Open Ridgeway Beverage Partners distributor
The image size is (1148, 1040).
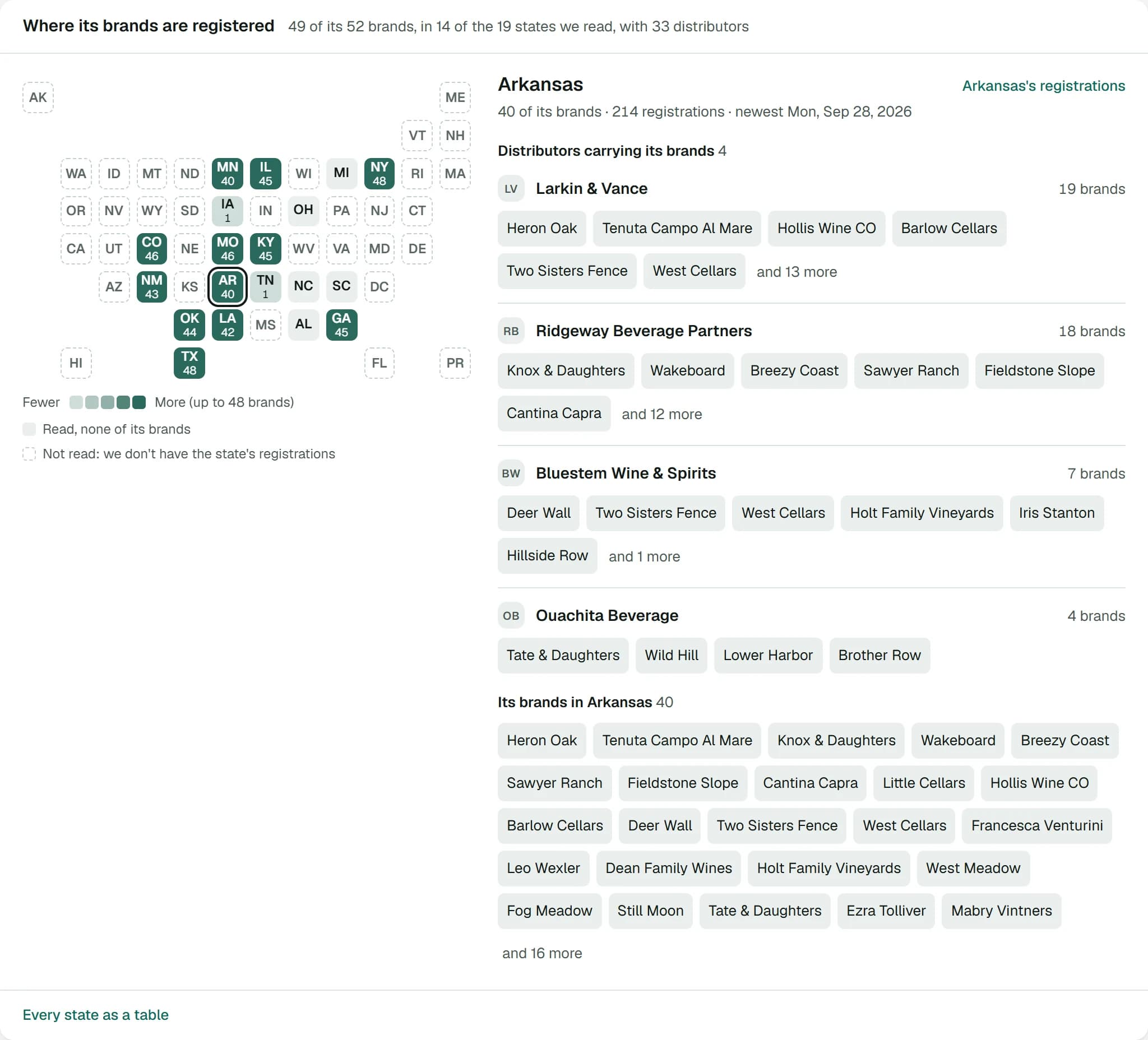pos(644,331)
